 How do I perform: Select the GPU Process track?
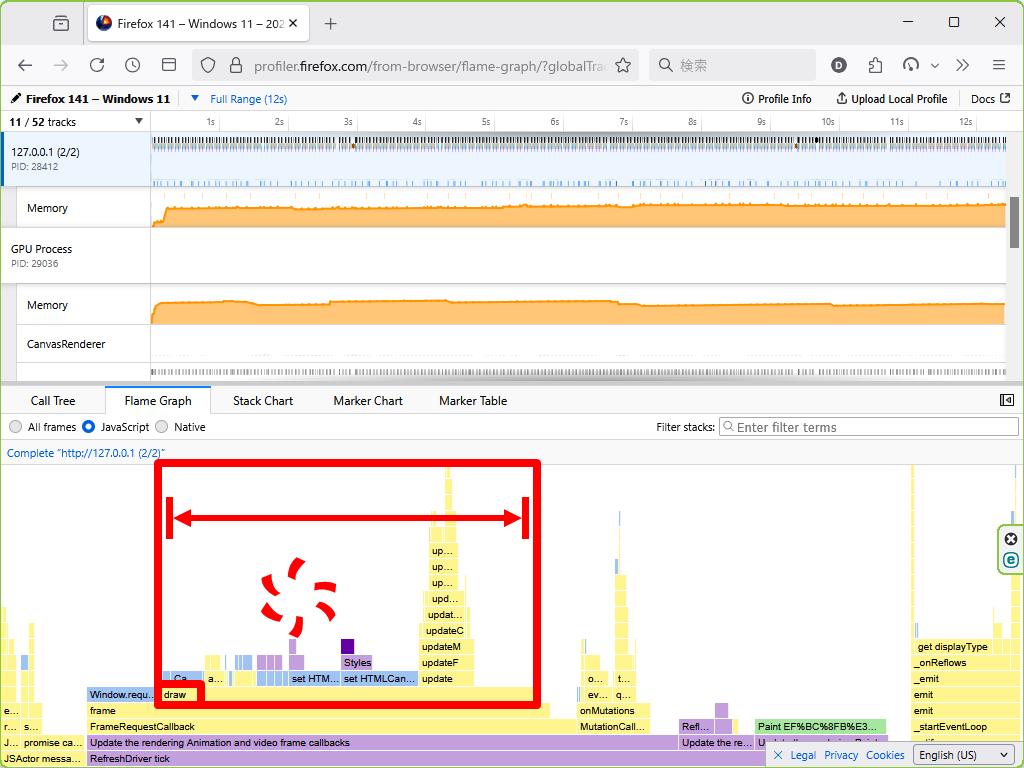(76, 255)
